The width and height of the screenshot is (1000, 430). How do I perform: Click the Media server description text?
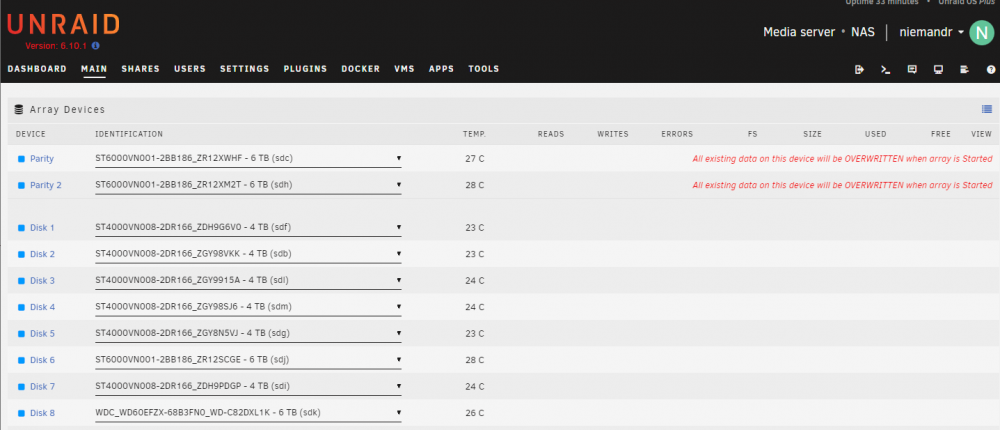click(x=799, y=32)
